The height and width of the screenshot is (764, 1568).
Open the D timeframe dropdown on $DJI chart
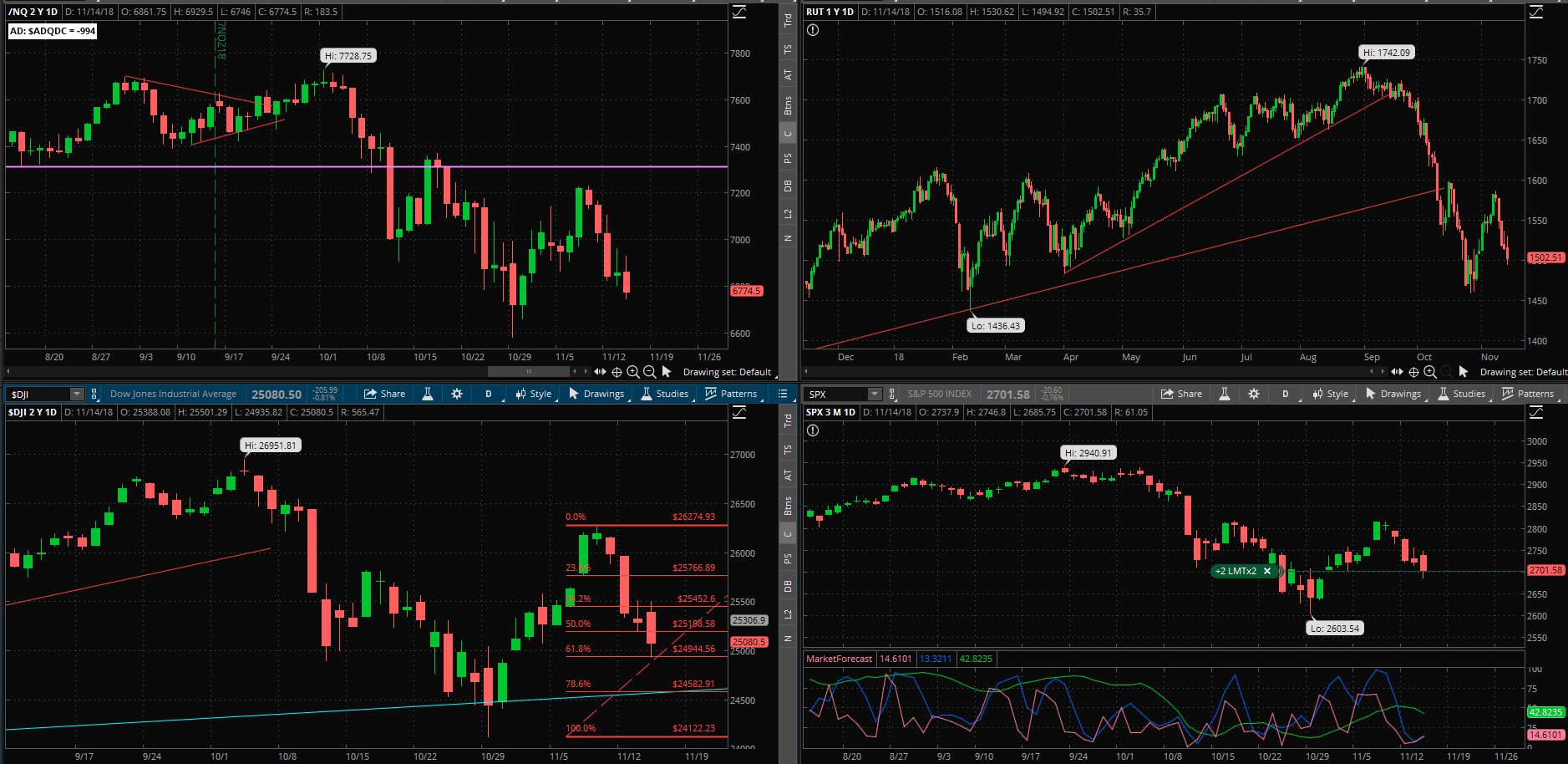pyautogui.click(x=490, y=394)
